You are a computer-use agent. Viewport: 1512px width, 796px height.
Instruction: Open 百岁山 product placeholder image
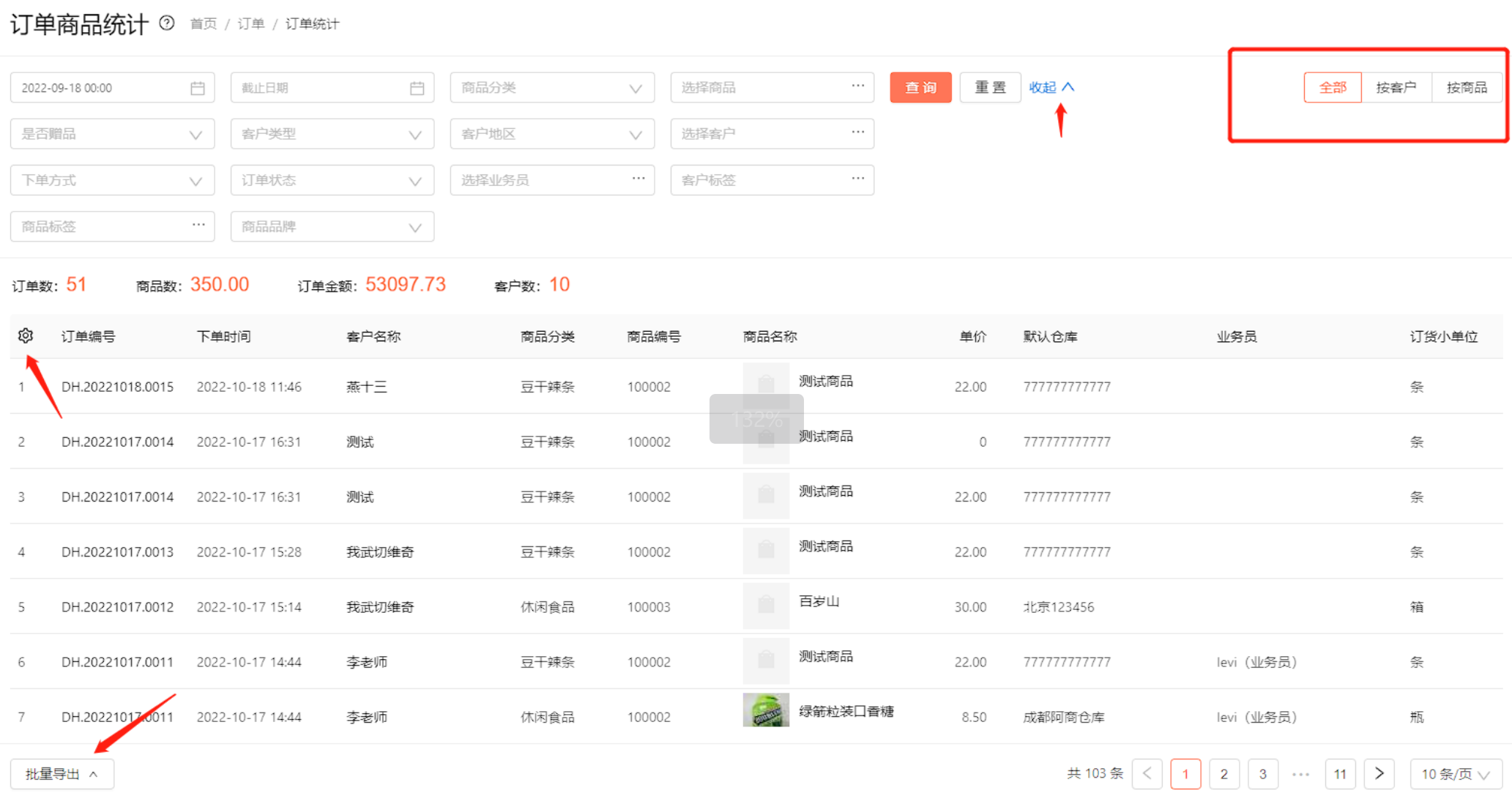766,606
